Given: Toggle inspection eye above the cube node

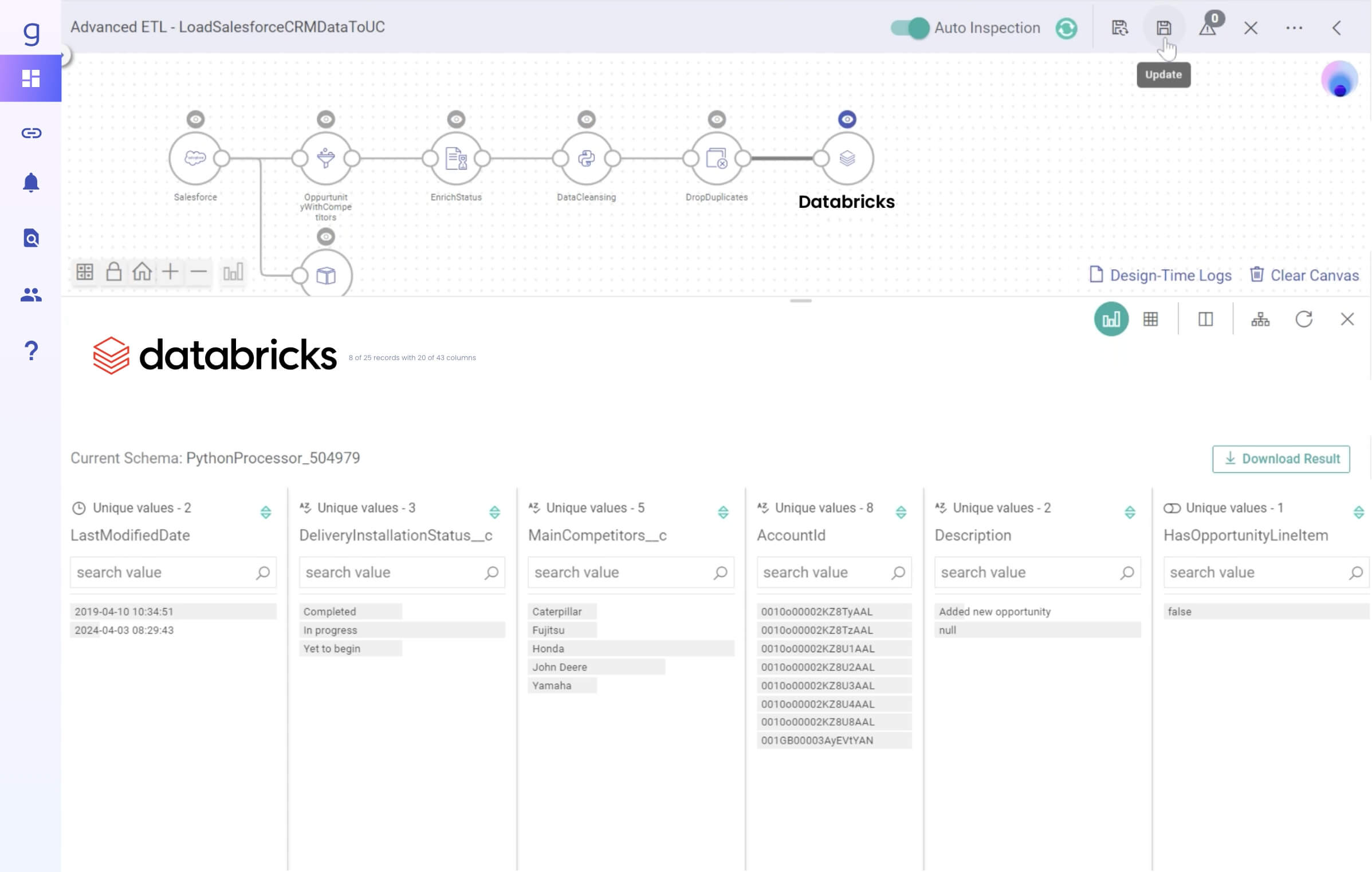Looking at the screenshot, I should tap(326, 236).
